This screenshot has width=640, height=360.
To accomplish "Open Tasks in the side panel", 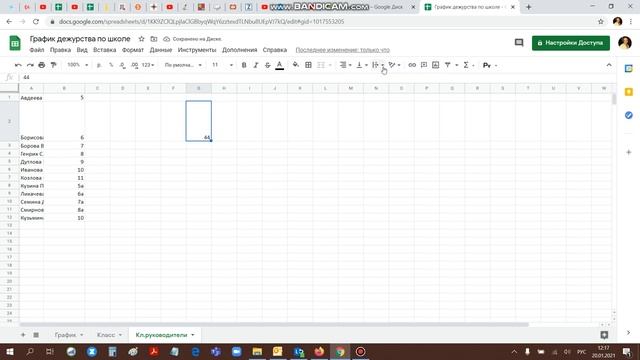I will point(629,115).
